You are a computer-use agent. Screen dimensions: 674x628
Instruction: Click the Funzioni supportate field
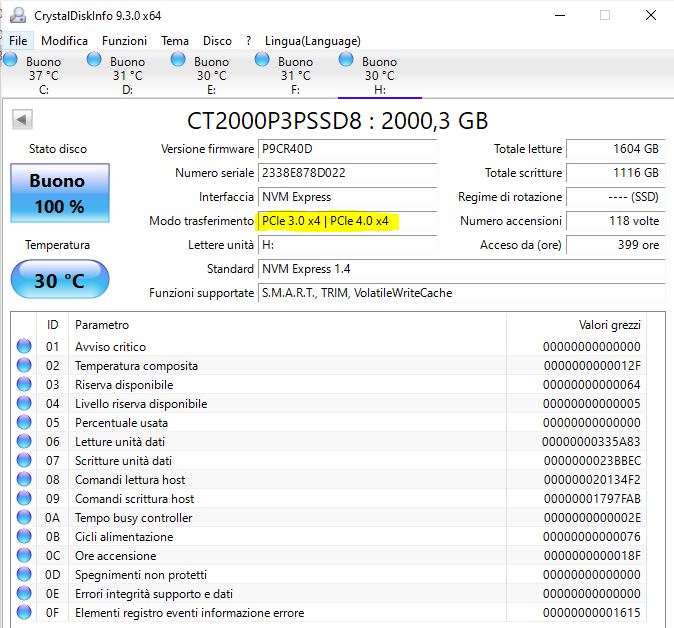462,293
